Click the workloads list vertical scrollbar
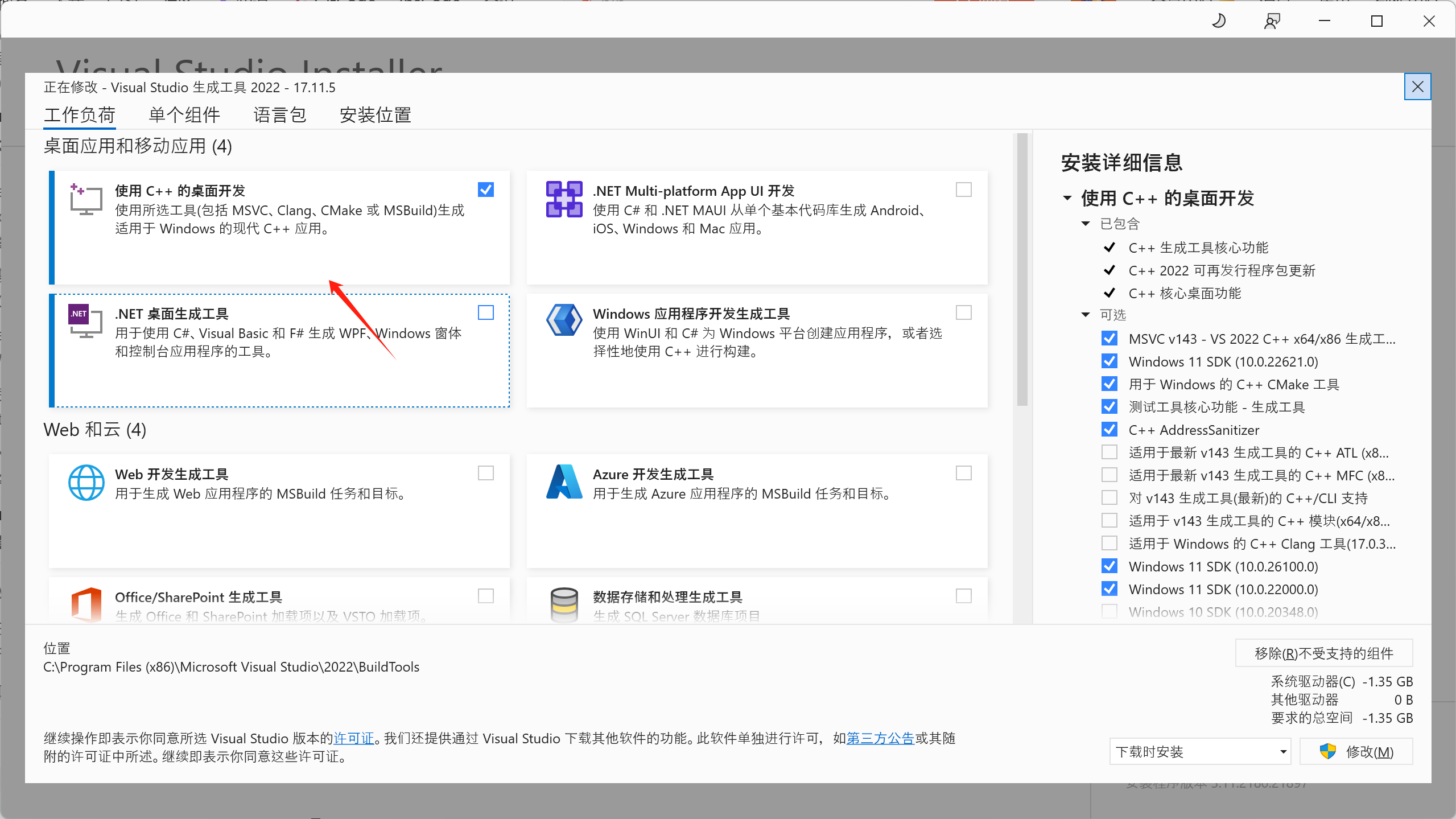1456x819 pixels. pyautogui.click(x=1022, y=270)
